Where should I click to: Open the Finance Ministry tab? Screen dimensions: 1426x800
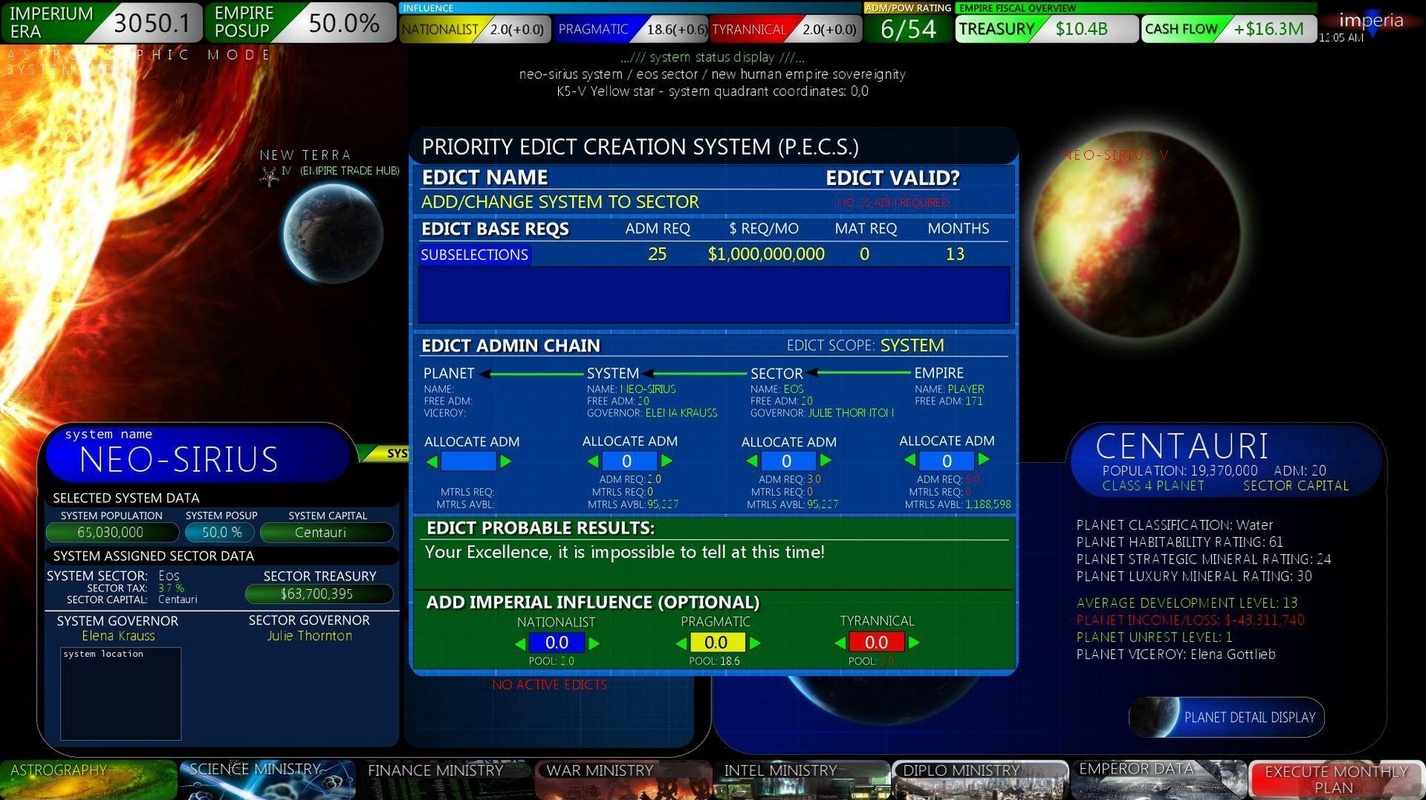click(x=446, y=780)
